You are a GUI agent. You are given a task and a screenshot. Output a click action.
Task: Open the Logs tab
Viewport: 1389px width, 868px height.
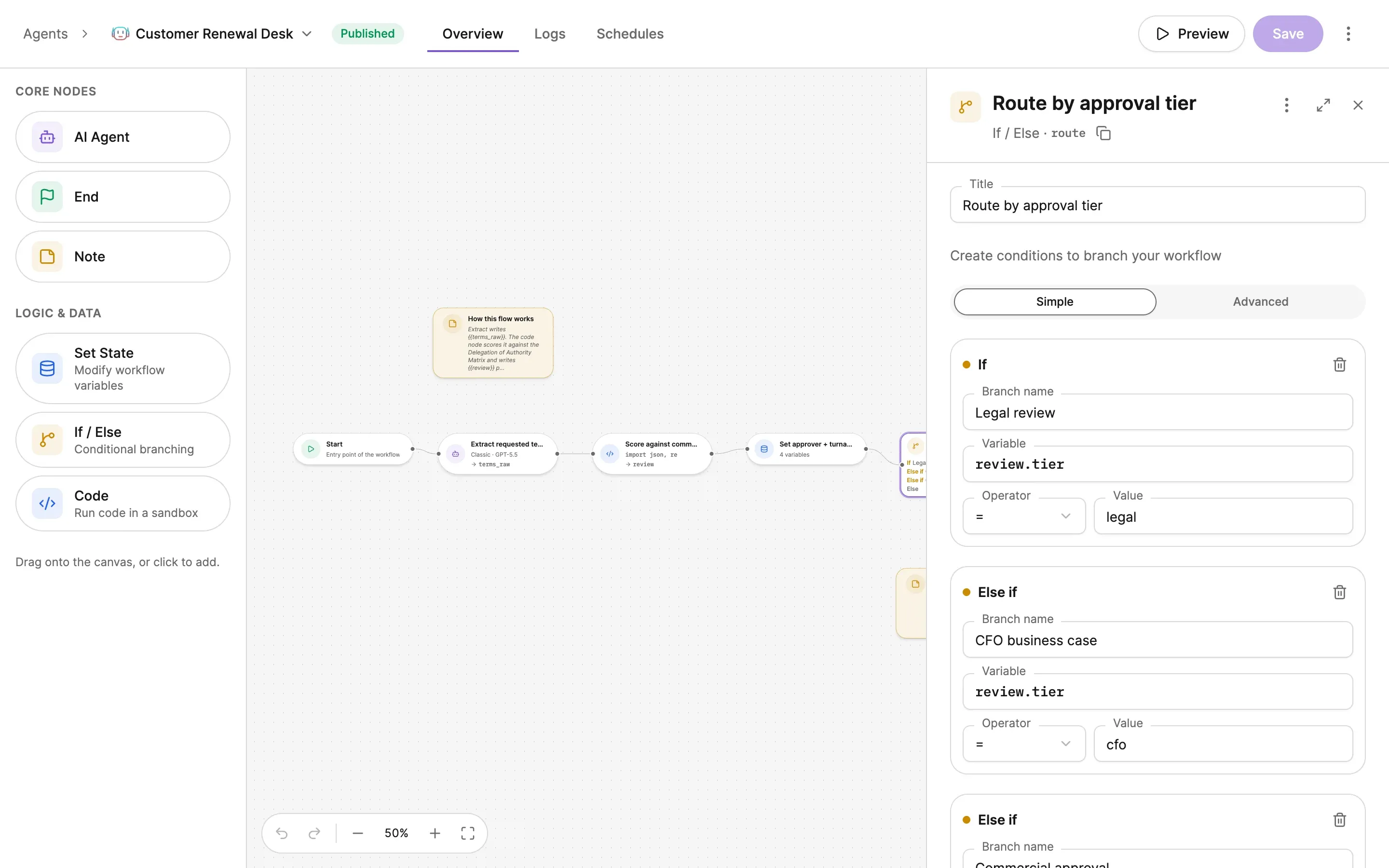[550, 34]
